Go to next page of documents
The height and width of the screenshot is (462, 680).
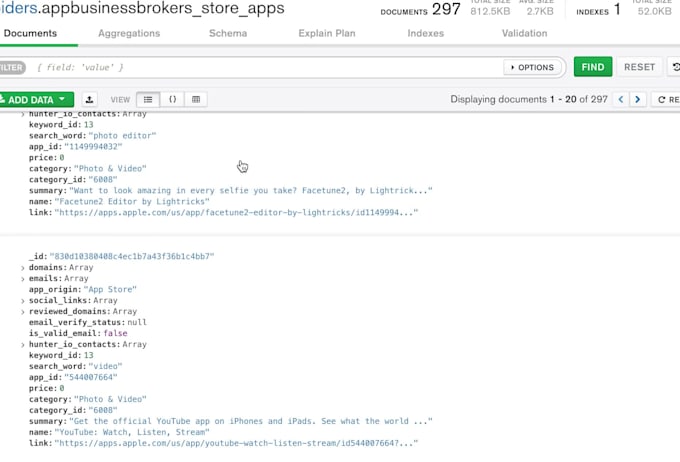(x=638, y=99)
